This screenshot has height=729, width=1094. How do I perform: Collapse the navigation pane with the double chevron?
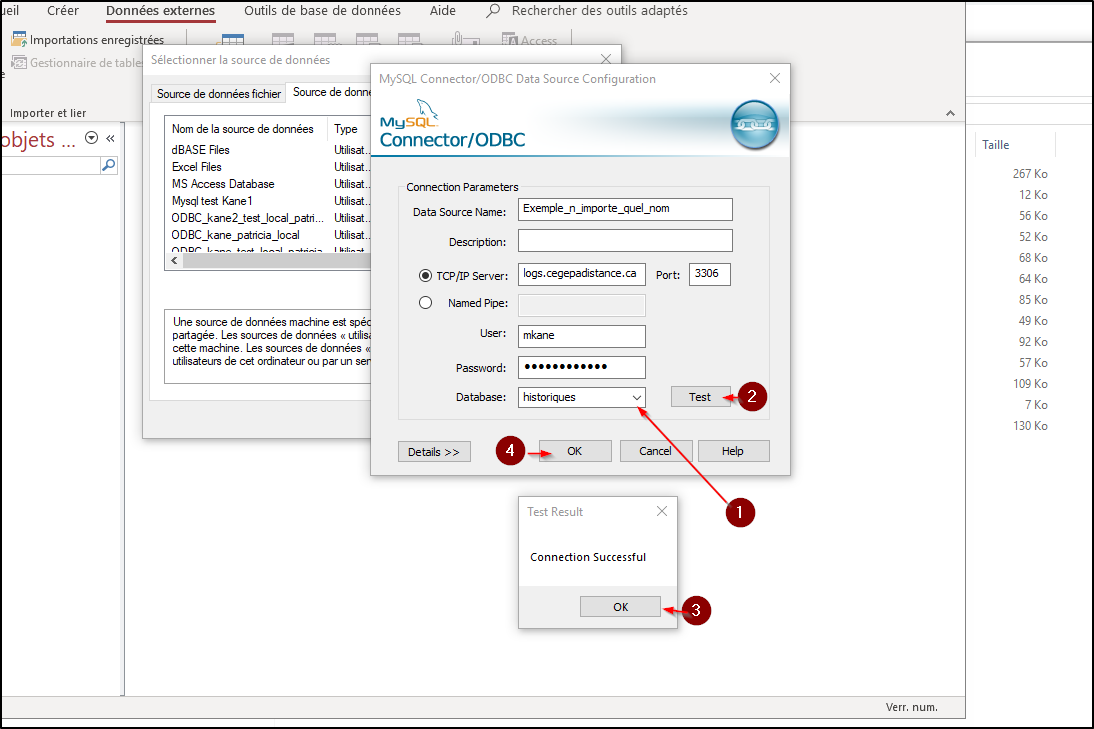click(x=110, y=139)
